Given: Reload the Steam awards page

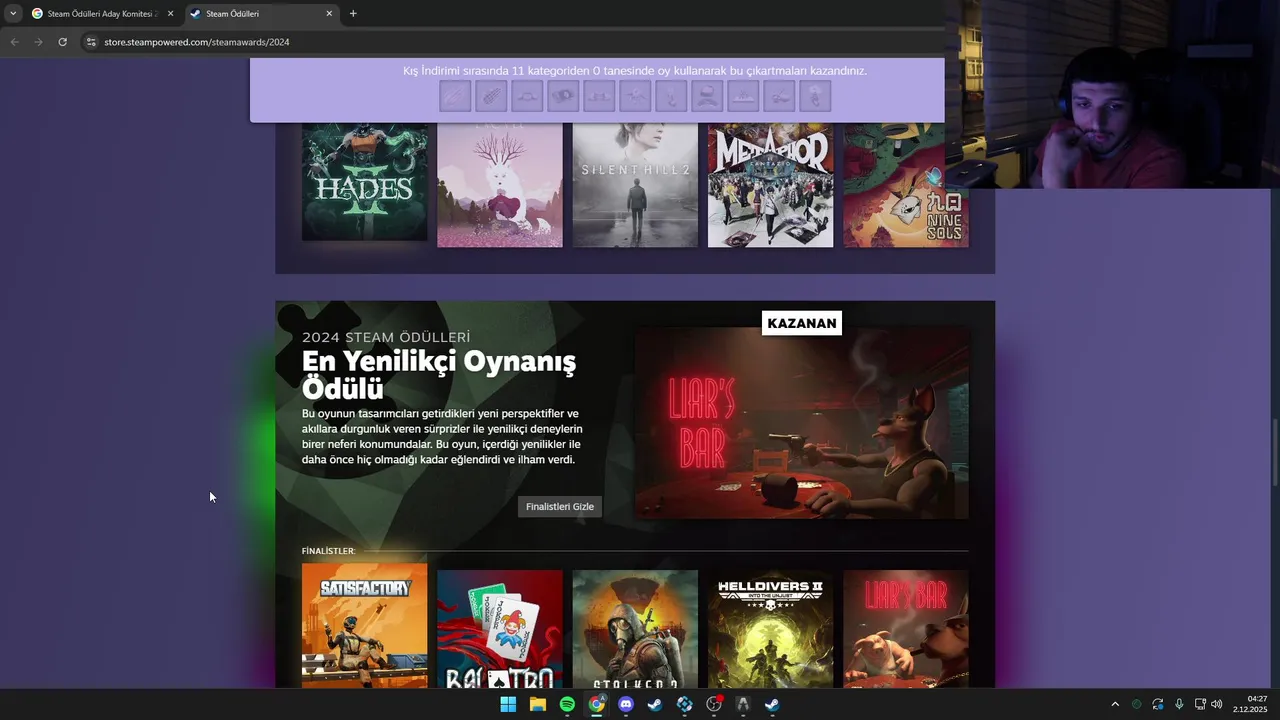Looking at the screenshot, I should [62, 42].
